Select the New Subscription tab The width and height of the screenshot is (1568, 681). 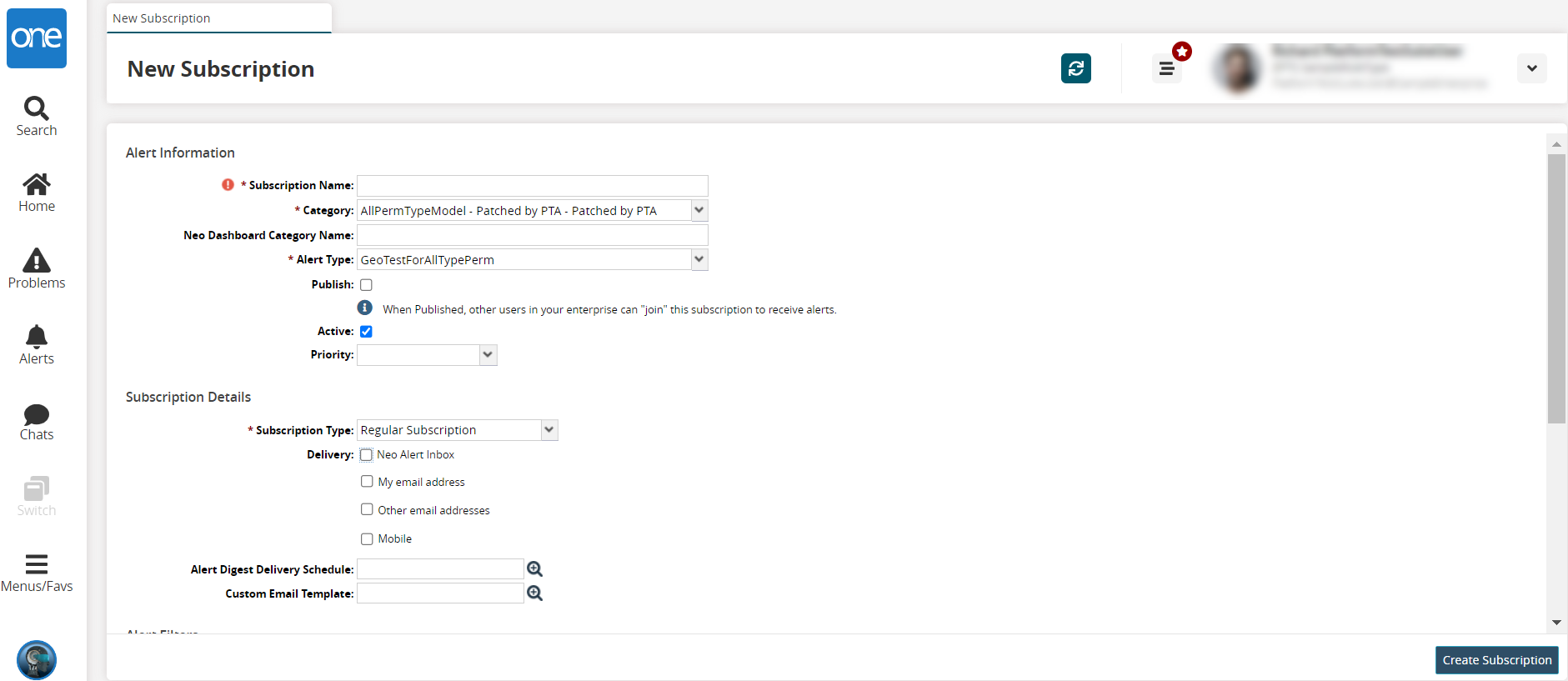(x=219, y=18)
